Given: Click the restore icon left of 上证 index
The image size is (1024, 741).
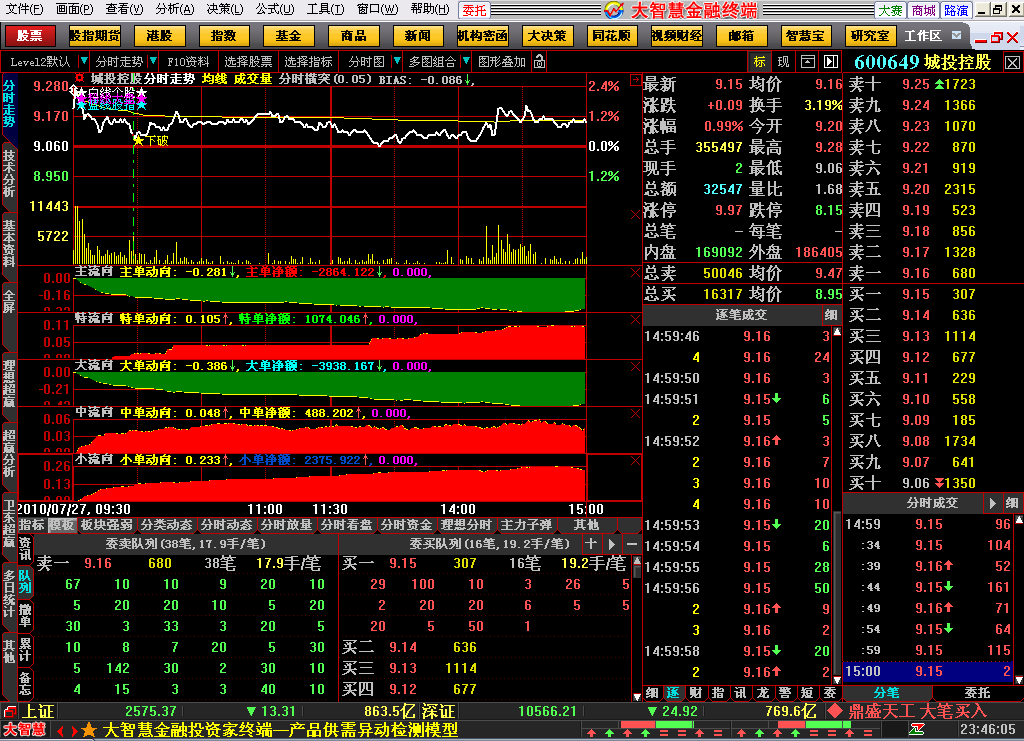Looking at the screenshot, I should 9,711.
